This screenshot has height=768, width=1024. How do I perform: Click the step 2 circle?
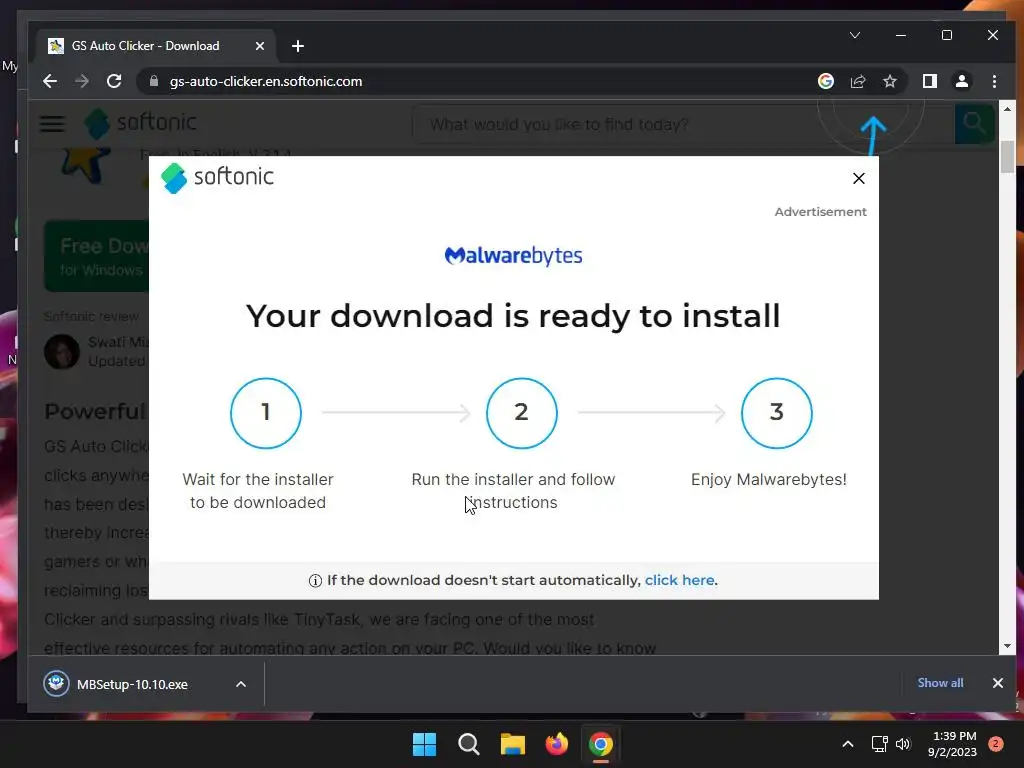click(521, 413)
